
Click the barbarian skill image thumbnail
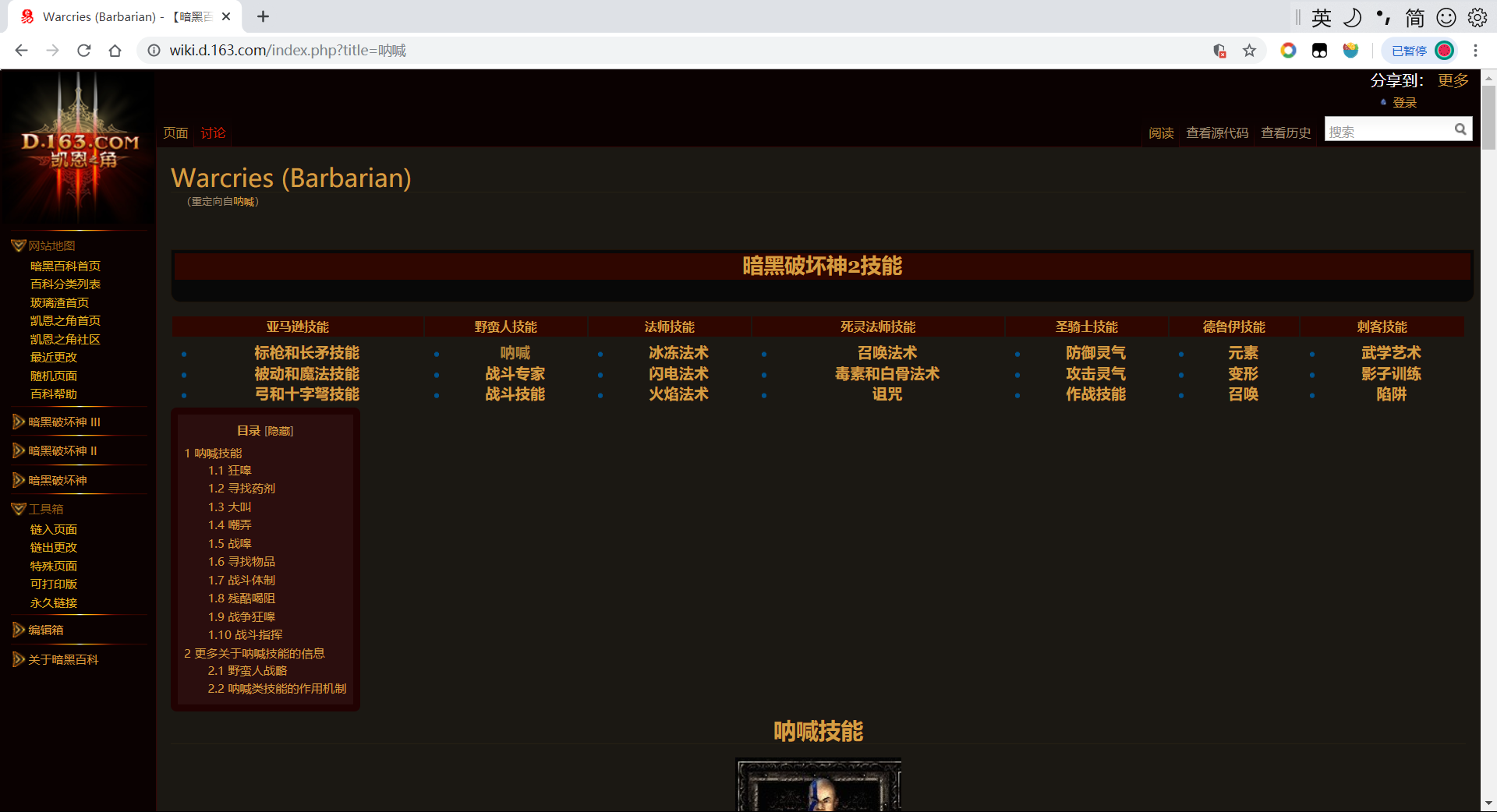pos(819,786)
